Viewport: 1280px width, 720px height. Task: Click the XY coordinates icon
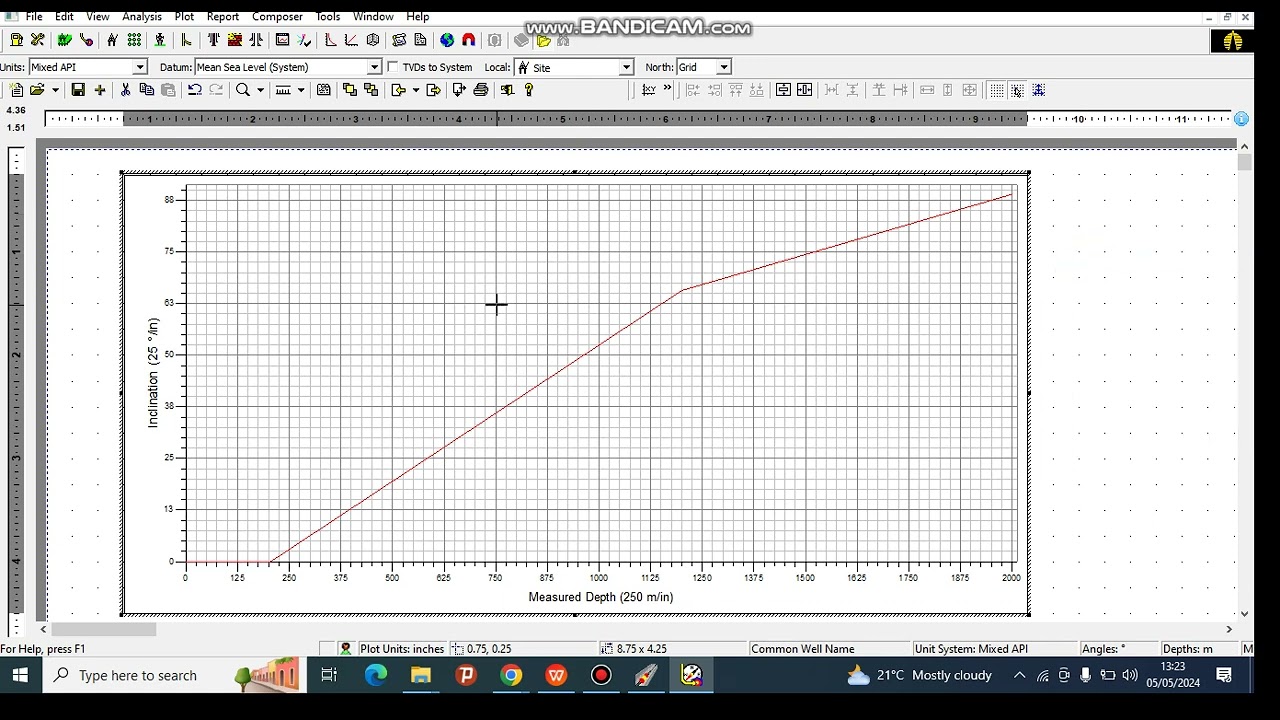pyautogui.click(x=648, y=90)
